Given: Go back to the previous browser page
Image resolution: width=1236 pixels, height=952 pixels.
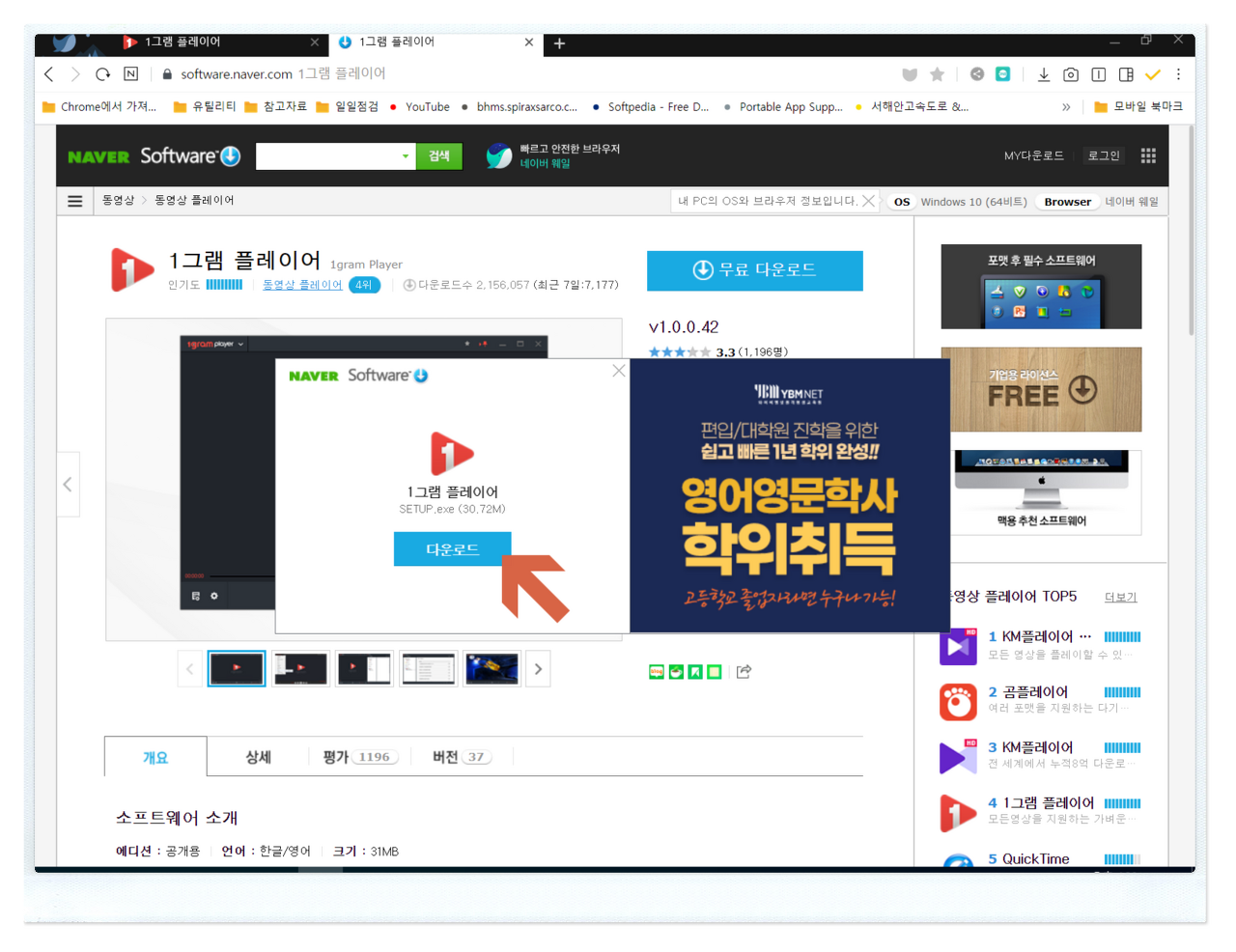Looking at the screenshot, I should pos(49,74).
